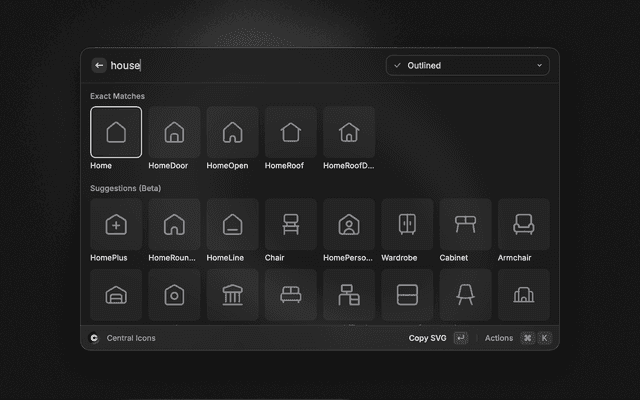Click the HomeDoor label text
The height and width of the screenshot is (400, 640).
pos(168,165)
